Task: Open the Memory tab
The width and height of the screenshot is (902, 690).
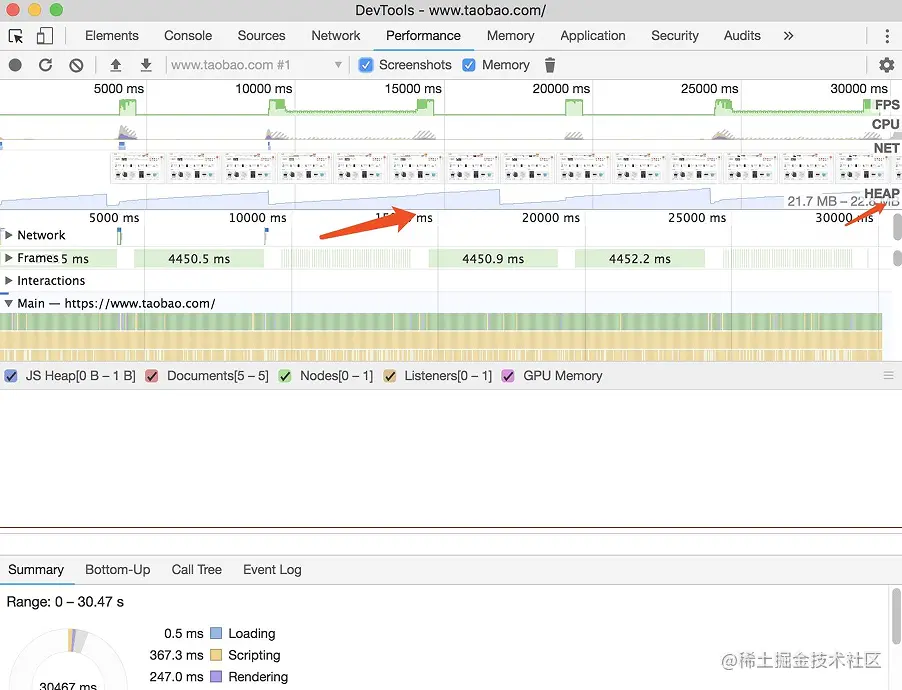Action: coord(510,36)
